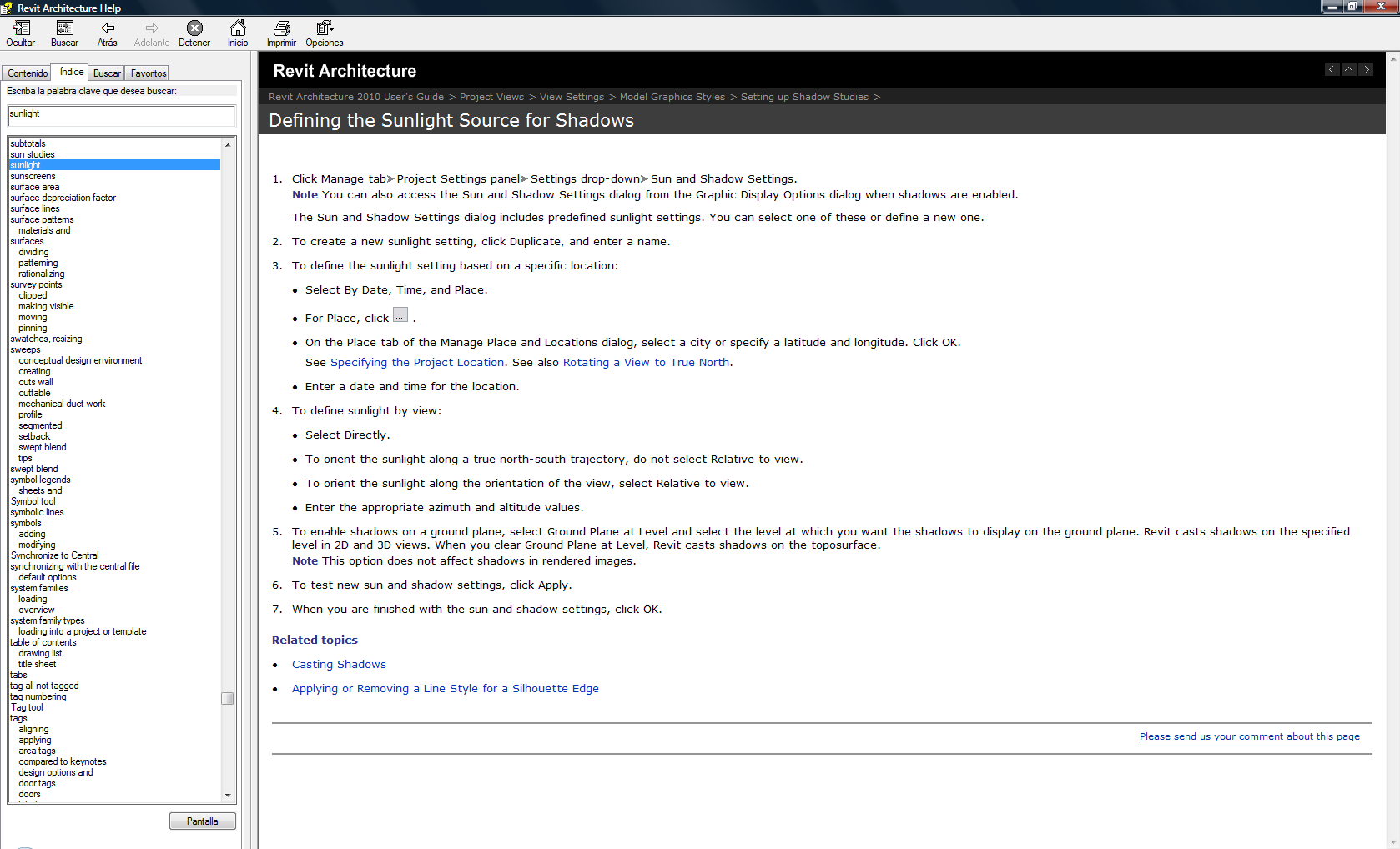Select the 'surface lines' index entry
The image size is (1400, 849).
tap(35, 208)
